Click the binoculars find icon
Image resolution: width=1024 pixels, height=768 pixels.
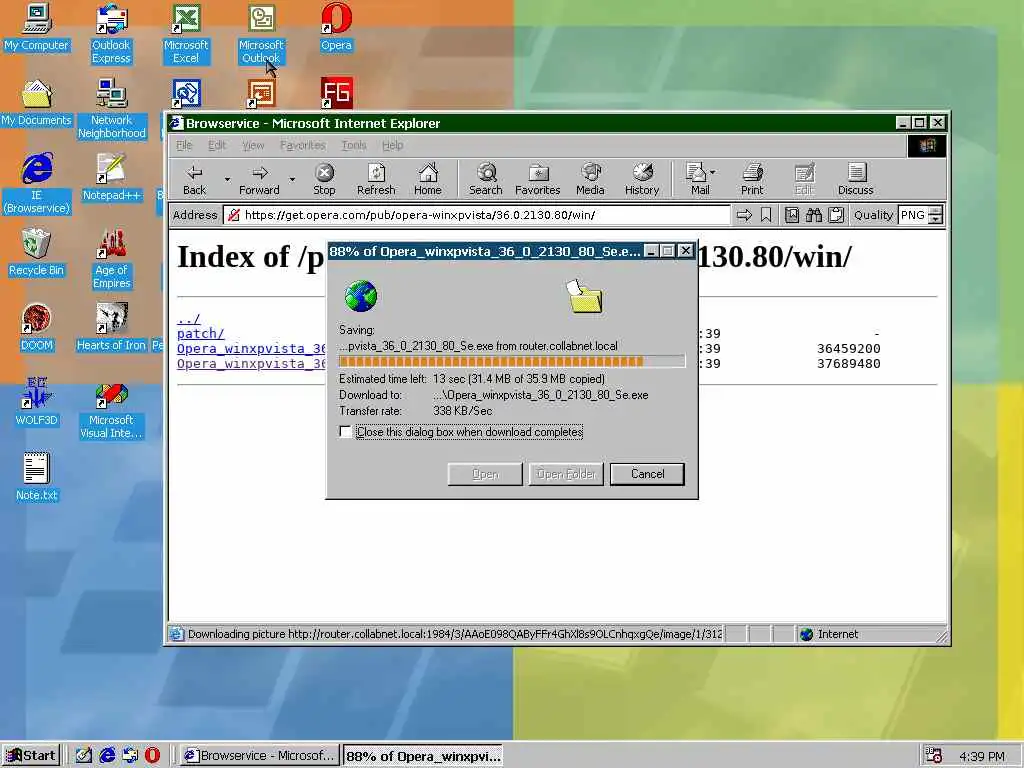814,215
